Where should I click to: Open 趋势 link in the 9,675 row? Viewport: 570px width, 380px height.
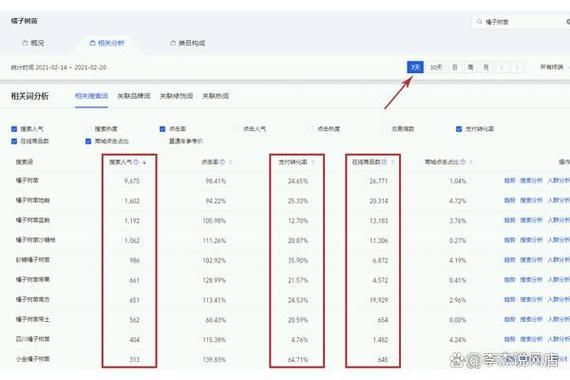coord(510,180)
